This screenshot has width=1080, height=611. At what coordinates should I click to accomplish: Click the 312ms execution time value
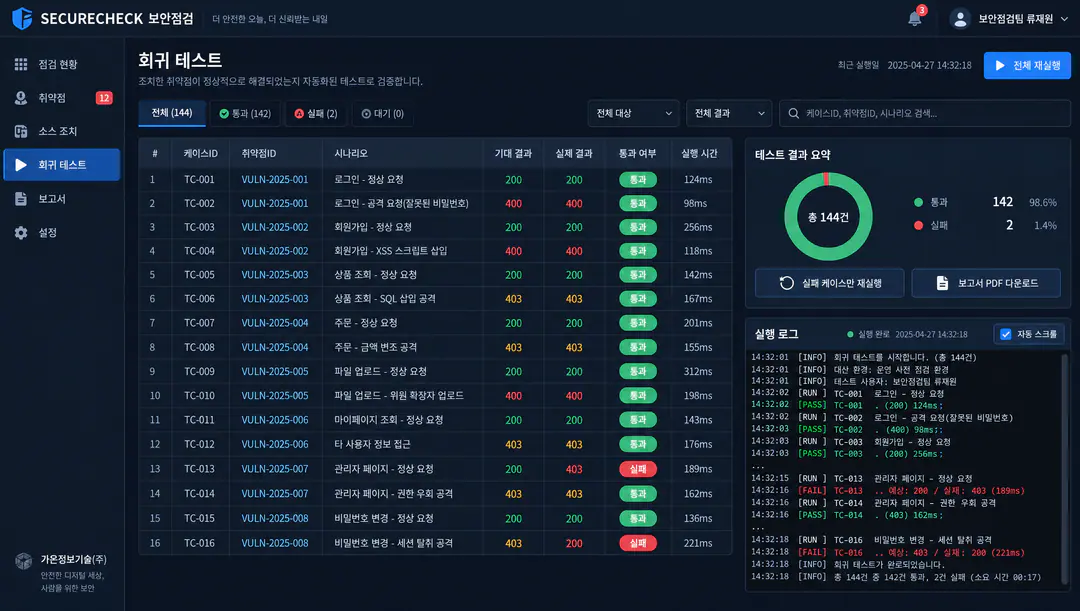coord(698,372)
